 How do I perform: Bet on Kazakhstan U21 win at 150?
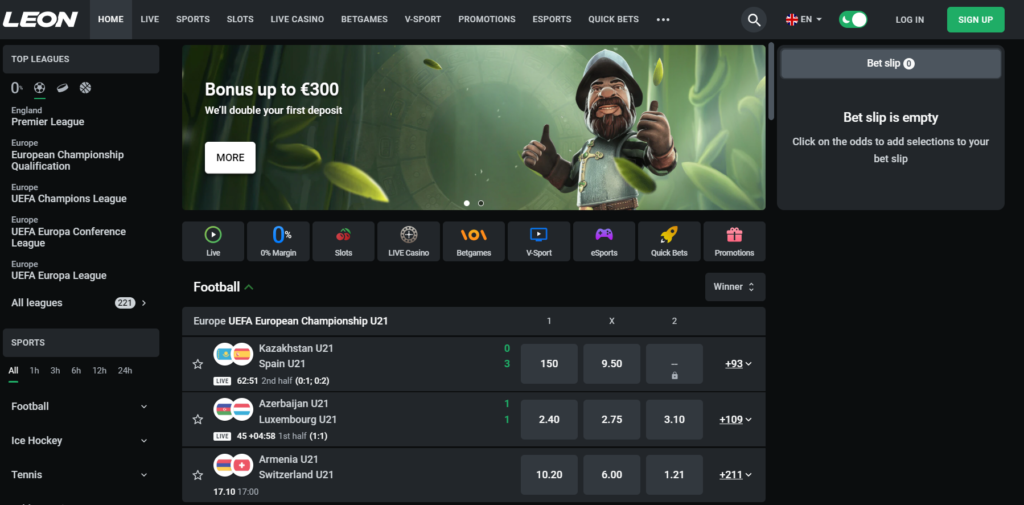[549, 364]
